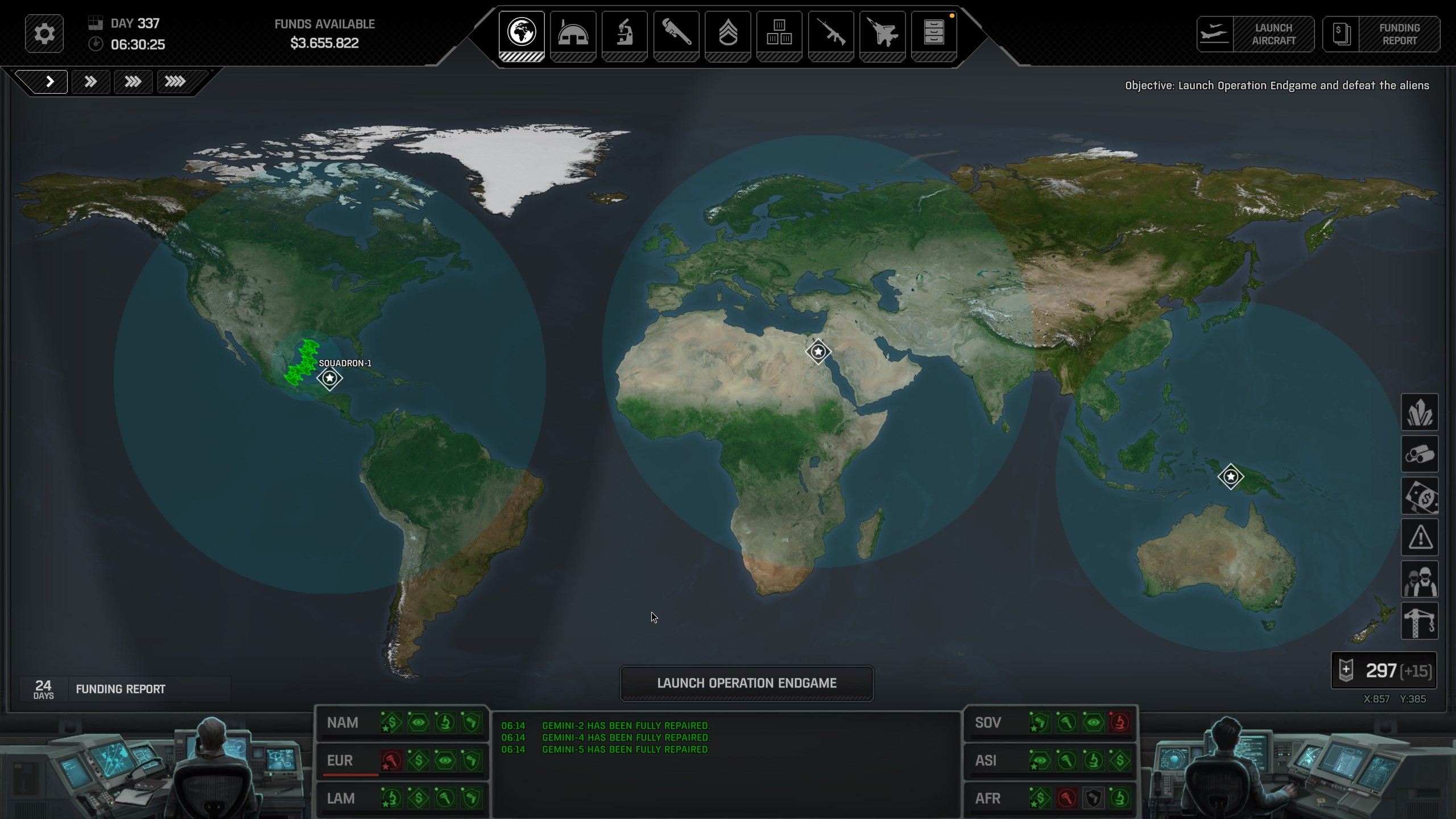Click SOV eye detection bonus icon

point(1093,723)
